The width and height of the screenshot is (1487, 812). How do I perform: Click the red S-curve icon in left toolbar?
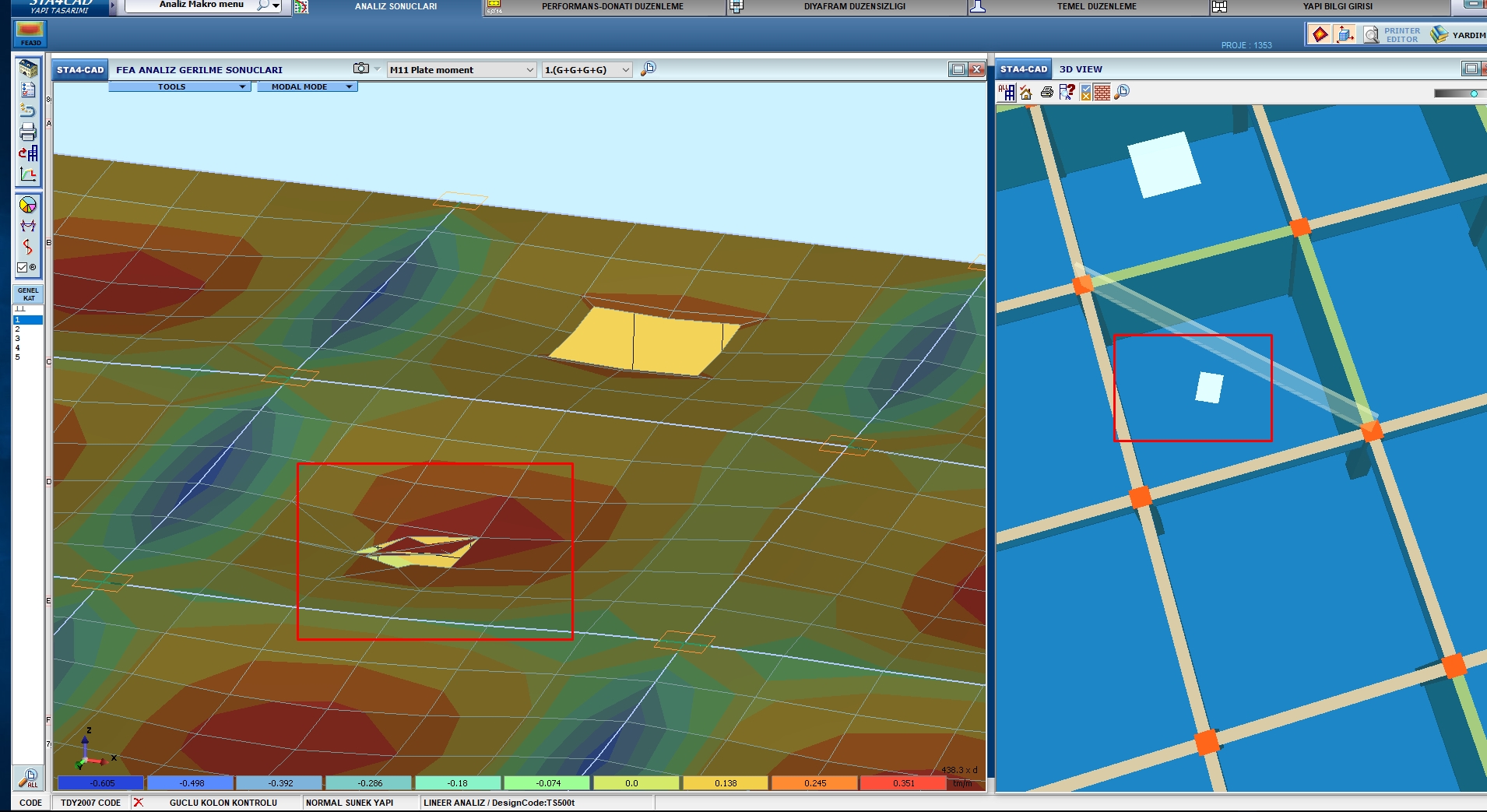[28, 247]
